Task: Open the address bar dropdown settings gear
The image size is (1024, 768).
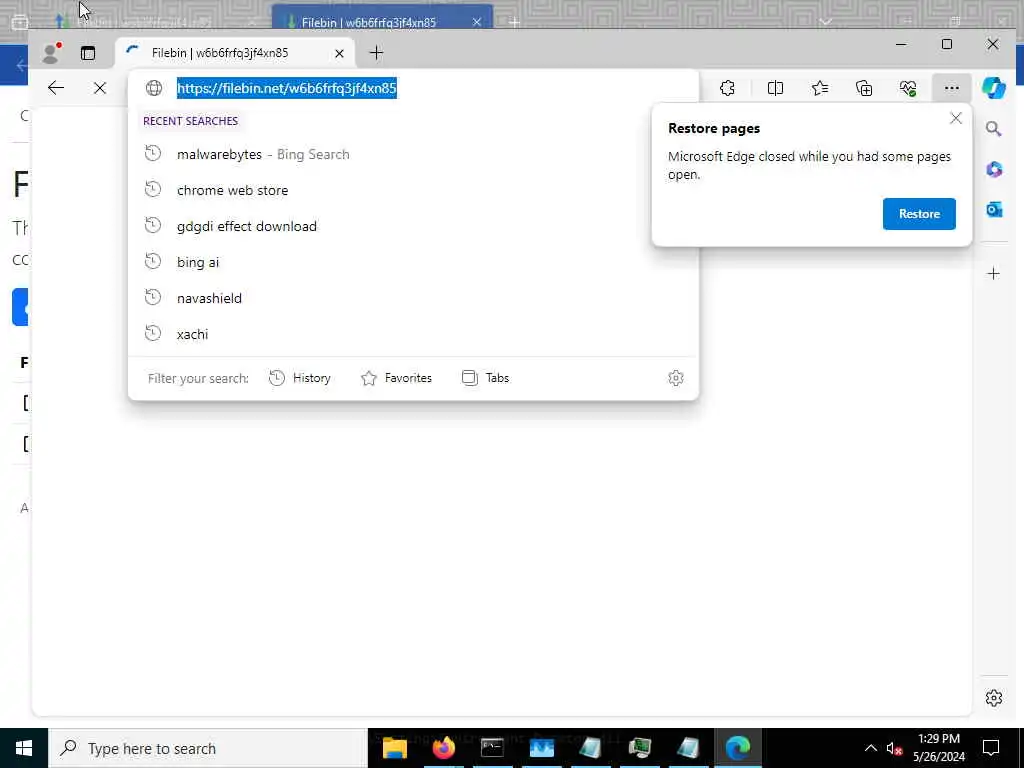Action: coord(676,378)
